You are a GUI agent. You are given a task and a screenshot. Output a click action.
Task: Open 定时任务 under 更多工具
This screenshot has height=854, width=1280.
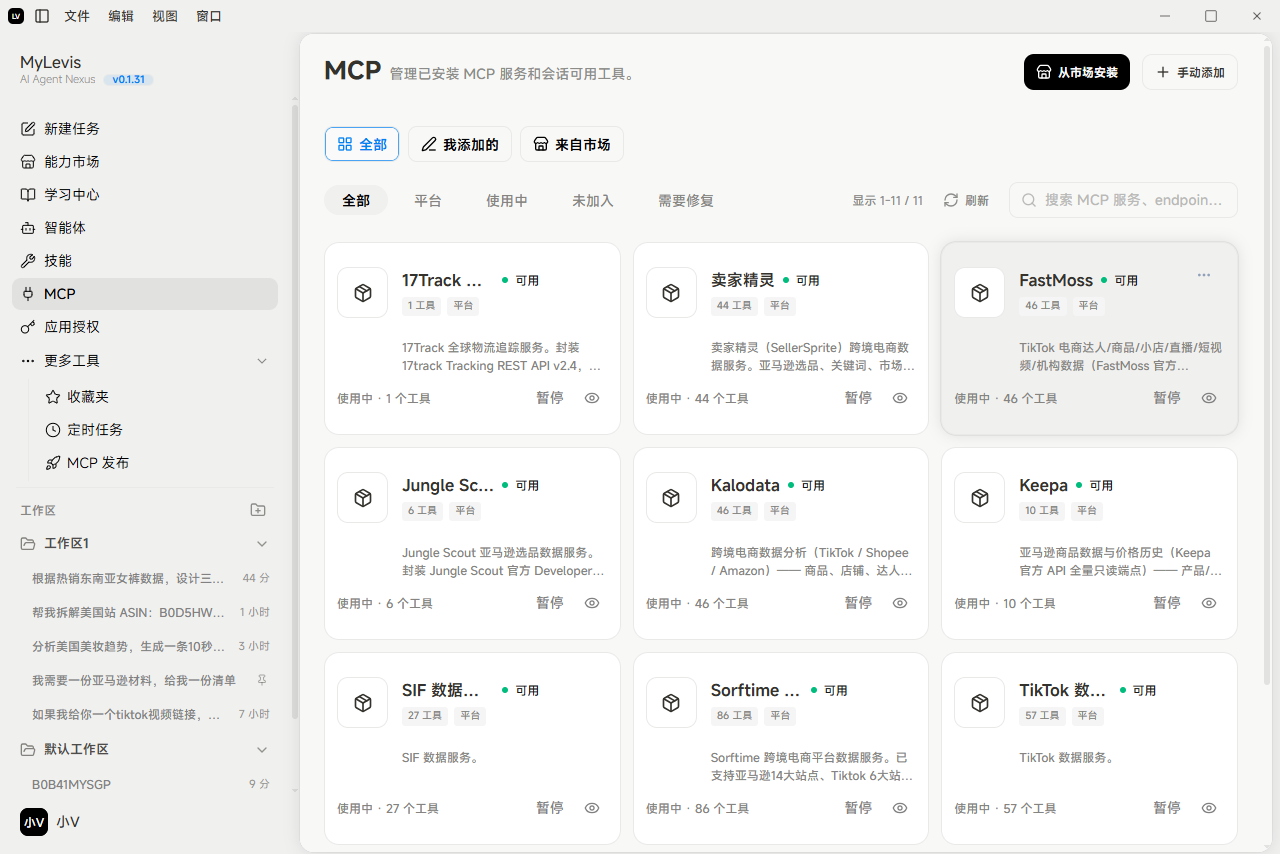coord(155,430)
